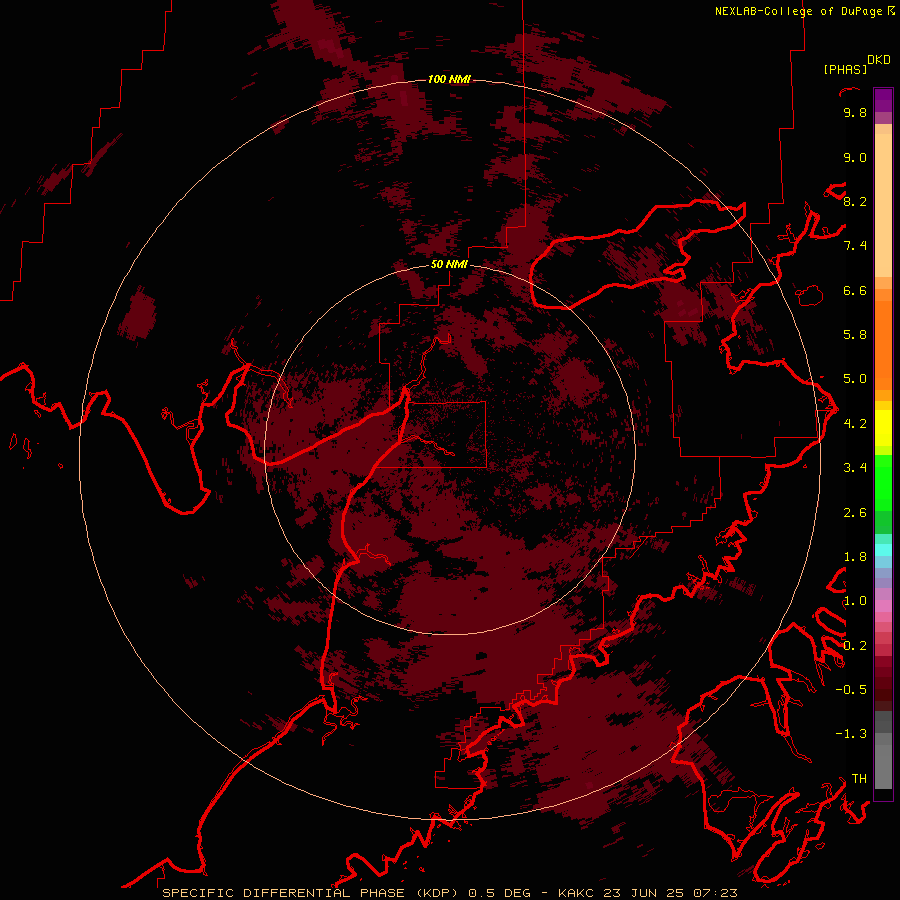Viewport: 900px width, 900px height.
Task: Click the 0.5 DEG tilt text in the caption
Action: pyautogui.click(x=499, y=893)
